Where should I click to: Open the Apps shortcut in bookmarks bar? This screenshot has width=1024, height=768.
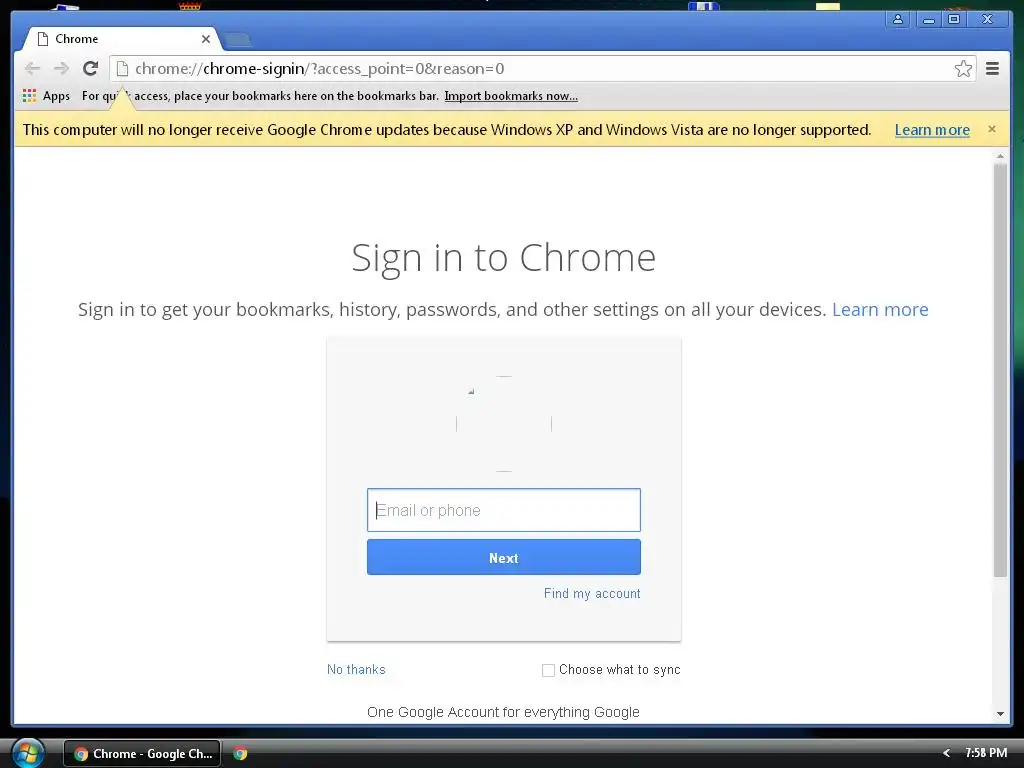click(46, 96)
